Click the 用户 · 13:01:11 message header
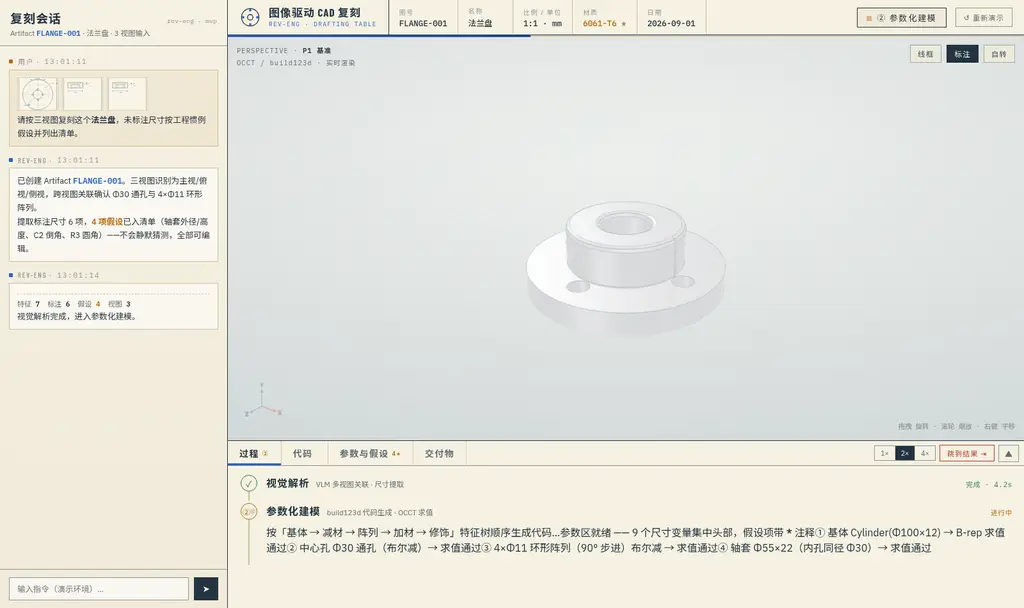This screenshot has width=1024, height=608. (52, 61)
